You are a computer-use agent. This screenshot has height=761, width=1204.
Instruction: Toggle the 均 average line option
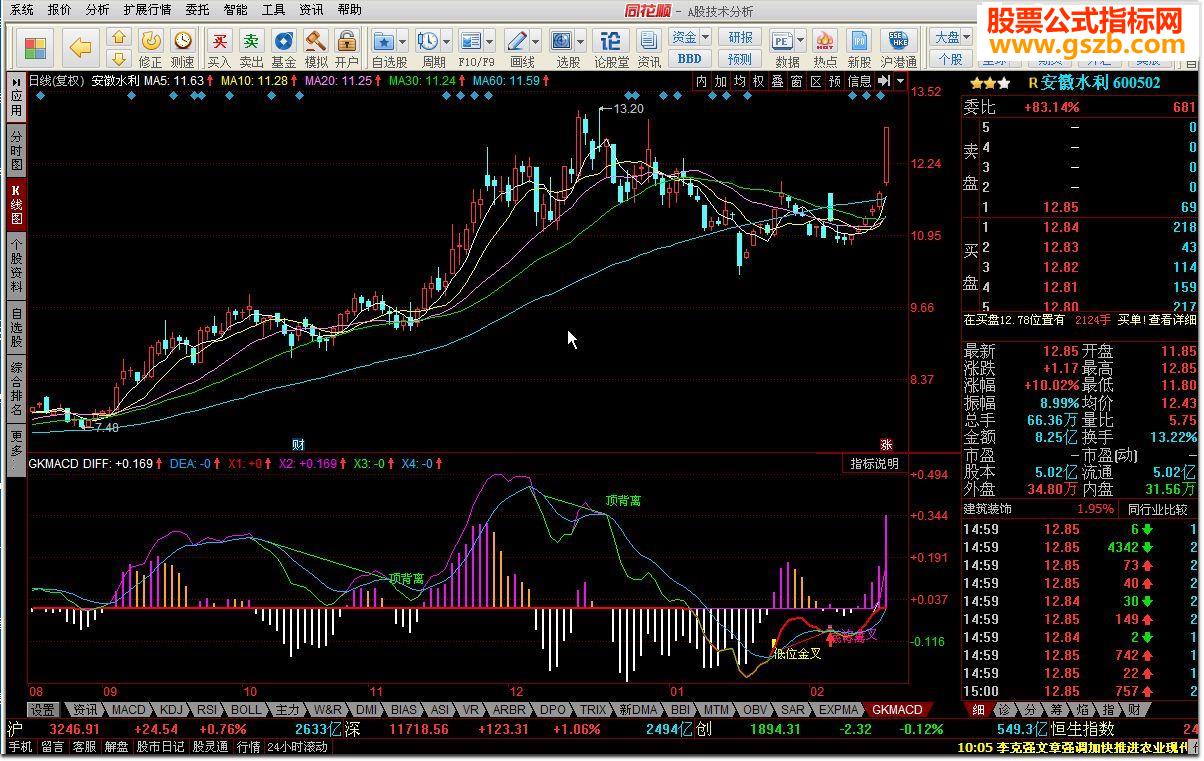[x=739, y=81]
